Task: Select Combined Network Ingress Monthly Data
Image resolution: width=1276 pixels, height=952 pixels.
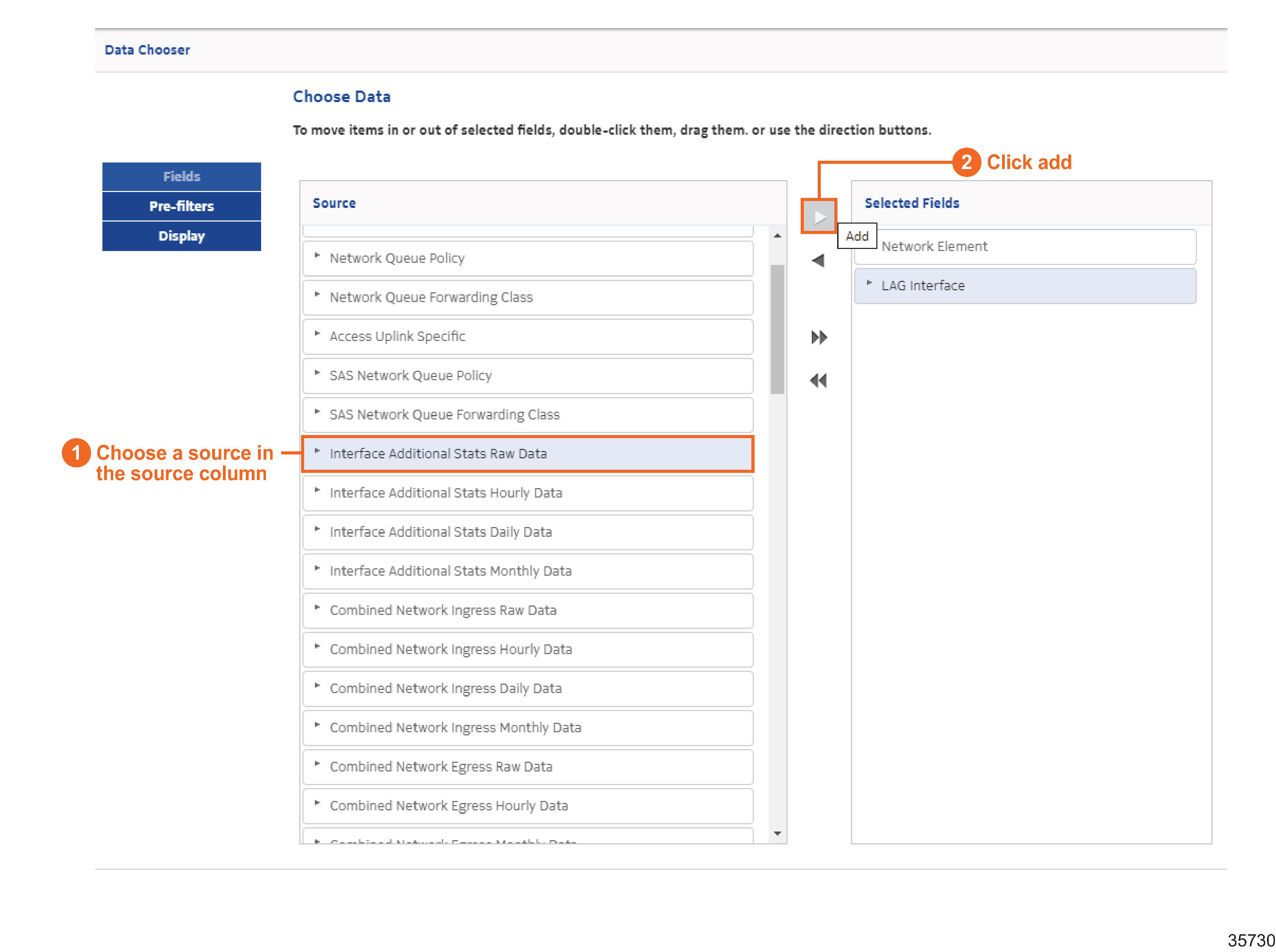Action: tap(455, 727)
